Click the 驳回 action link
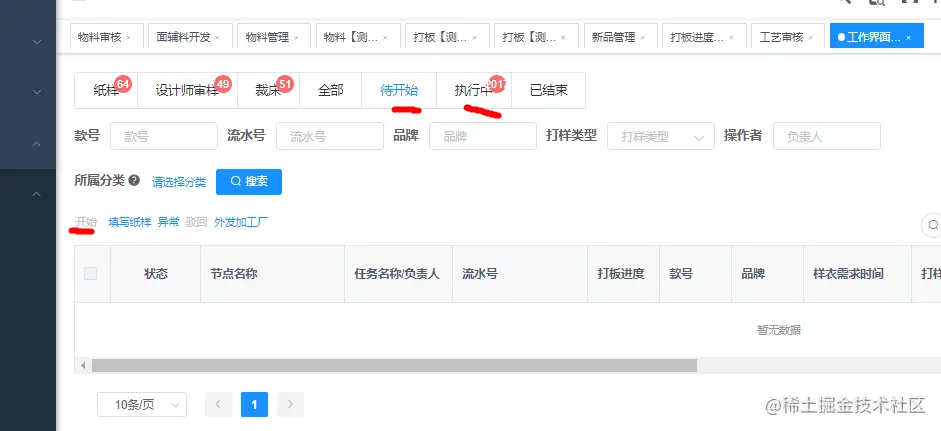This screenshot has width=941, height=431. point(196,222)
